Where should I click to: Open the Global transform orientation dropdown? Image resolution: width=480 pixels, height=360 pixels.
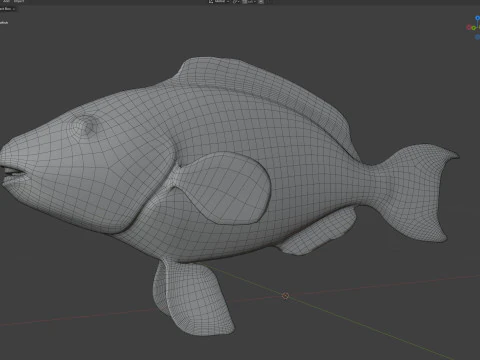pyautogui.click(x=220, y=1)
